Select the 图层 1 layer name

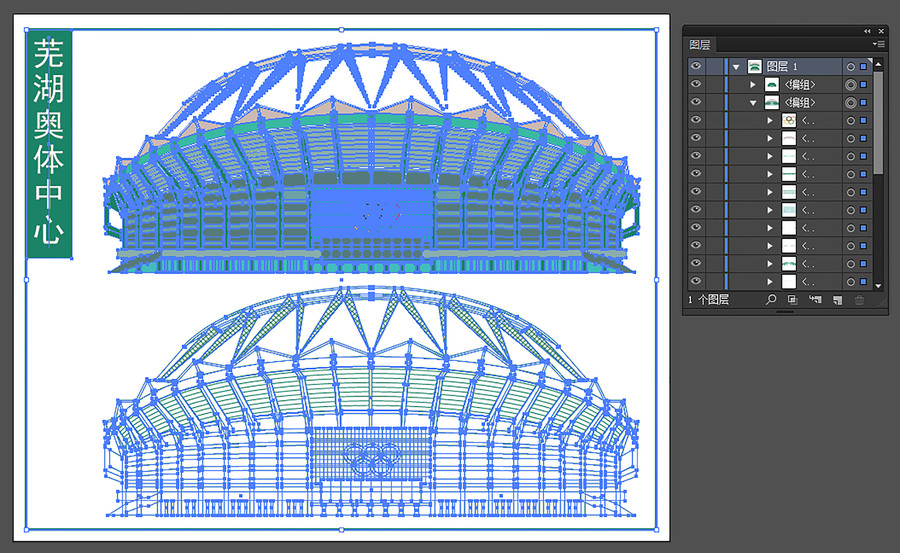(782, 67)
